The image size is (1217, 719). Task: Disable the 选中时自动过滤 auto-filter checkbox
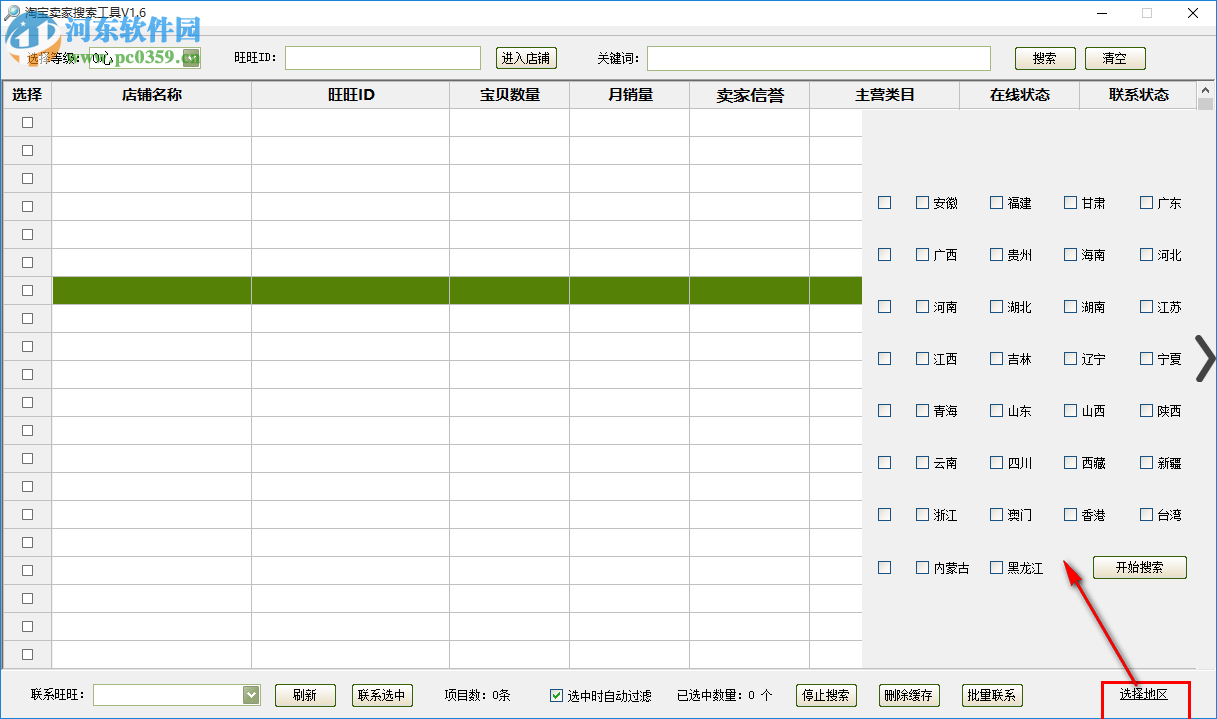pos(554,695)
